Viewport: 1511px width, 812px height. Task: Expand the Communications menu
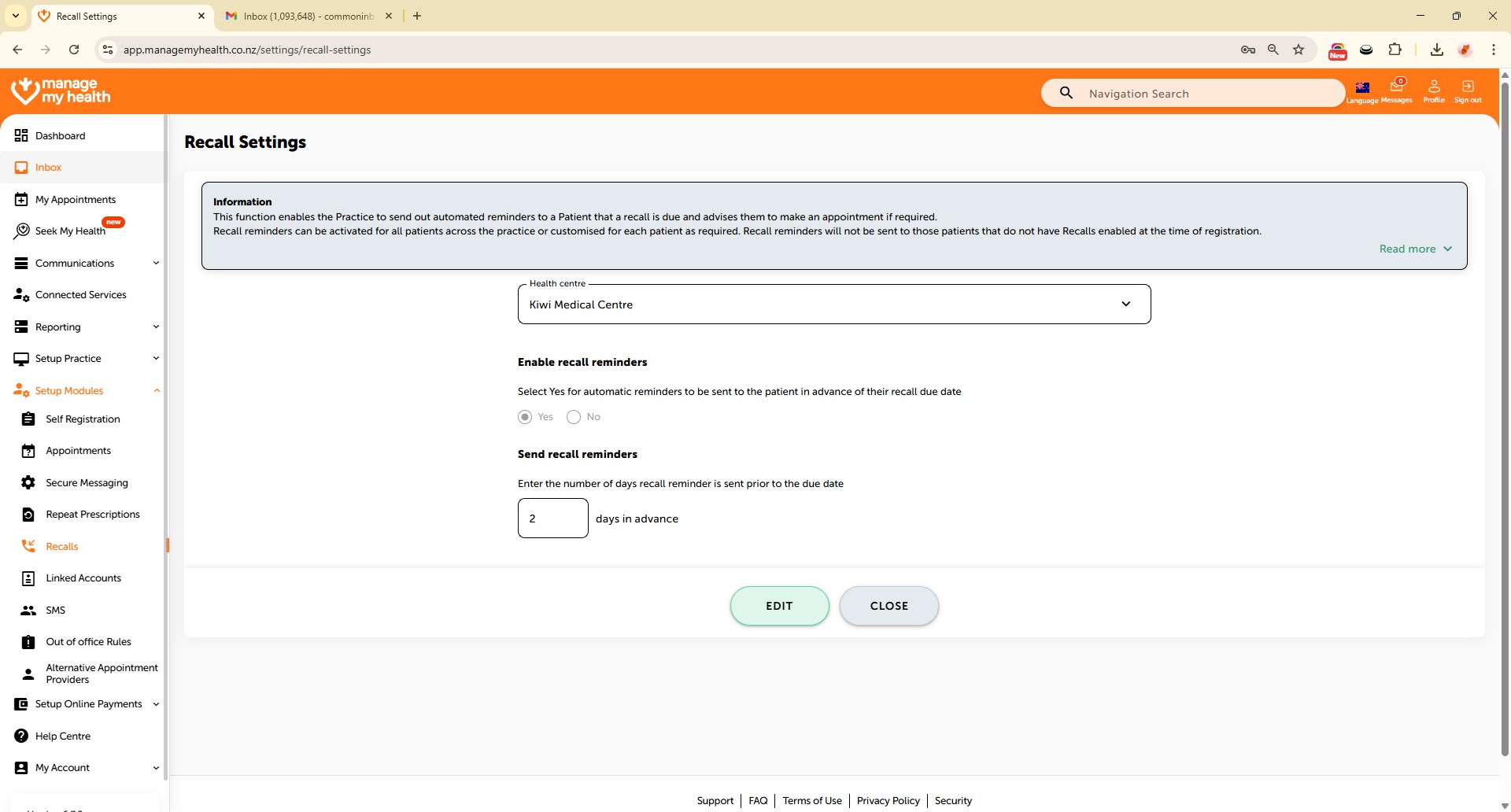85,263
